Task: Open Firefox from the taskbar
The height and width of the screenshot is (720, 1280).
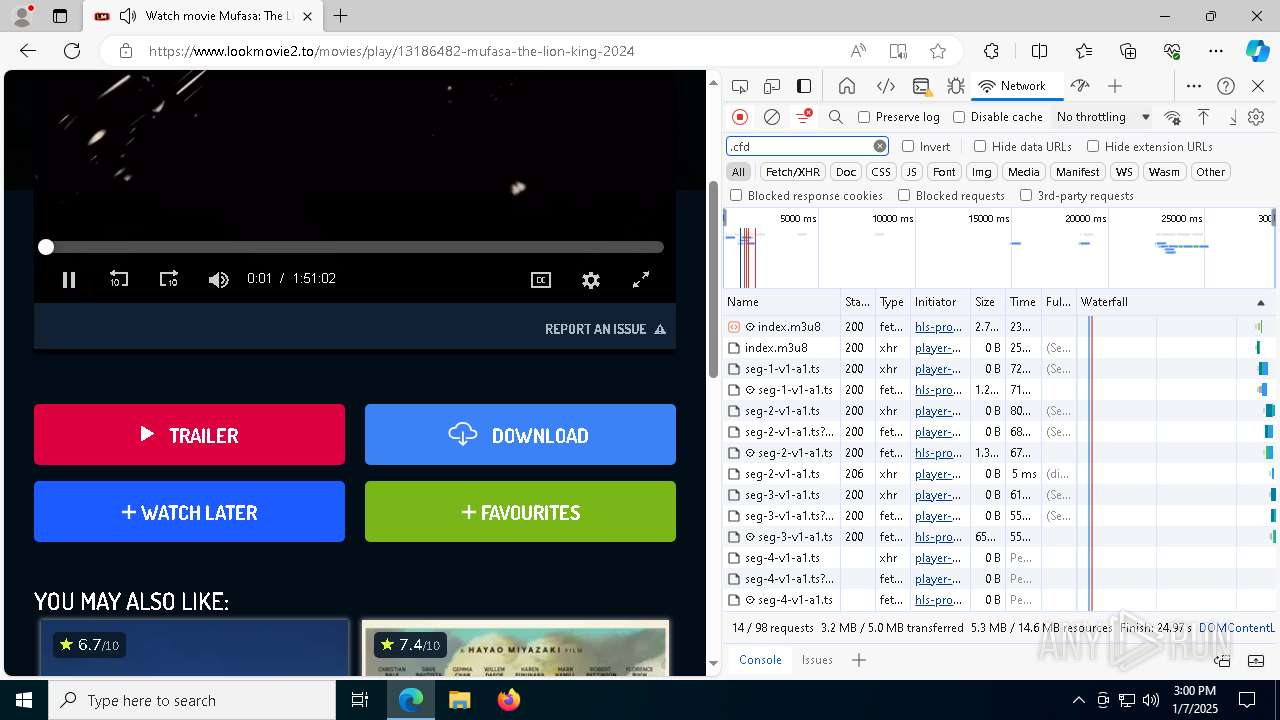Action: 509,700
